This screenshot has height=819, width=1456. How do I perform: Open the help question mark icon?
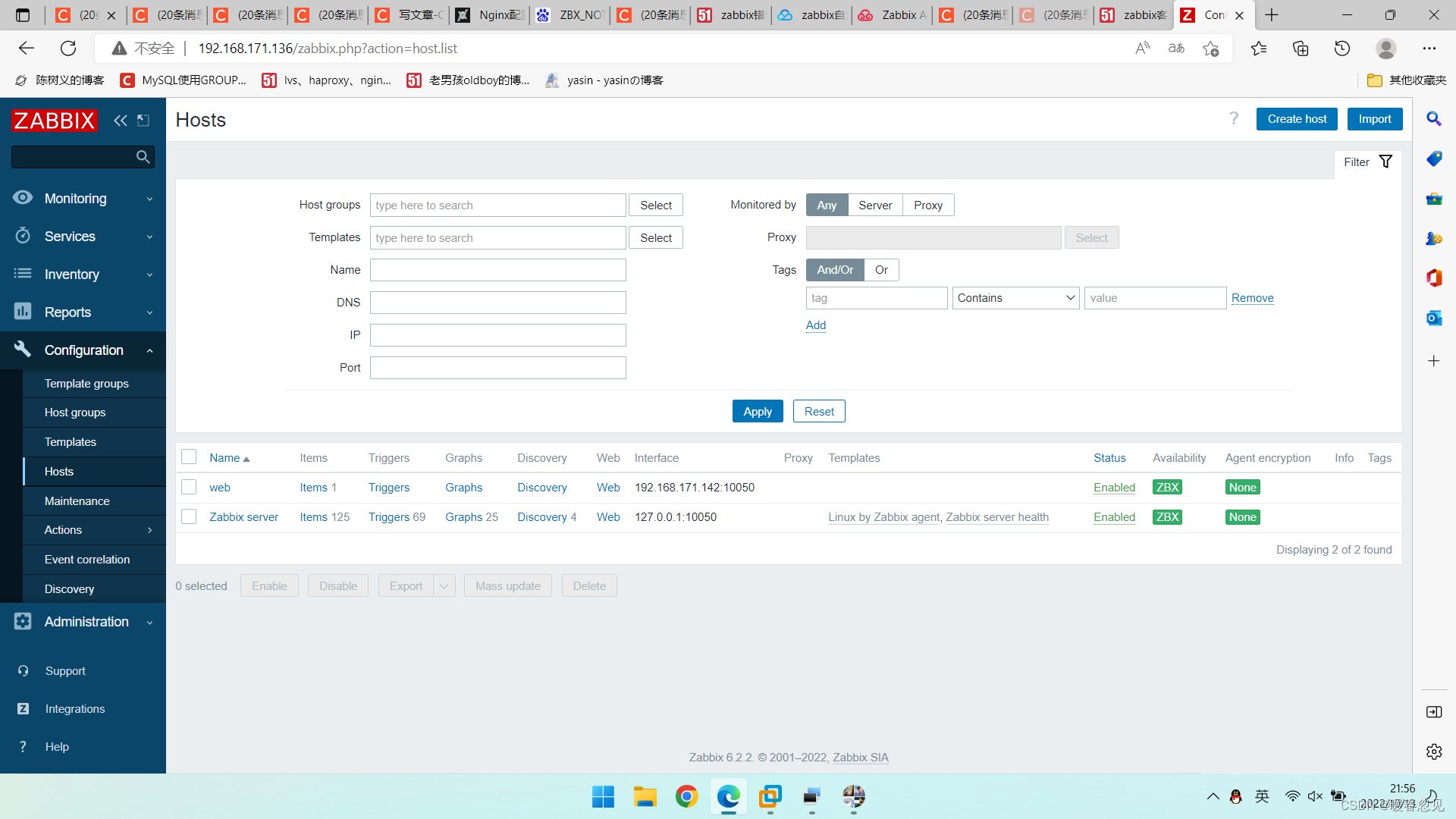(1234, 118)
